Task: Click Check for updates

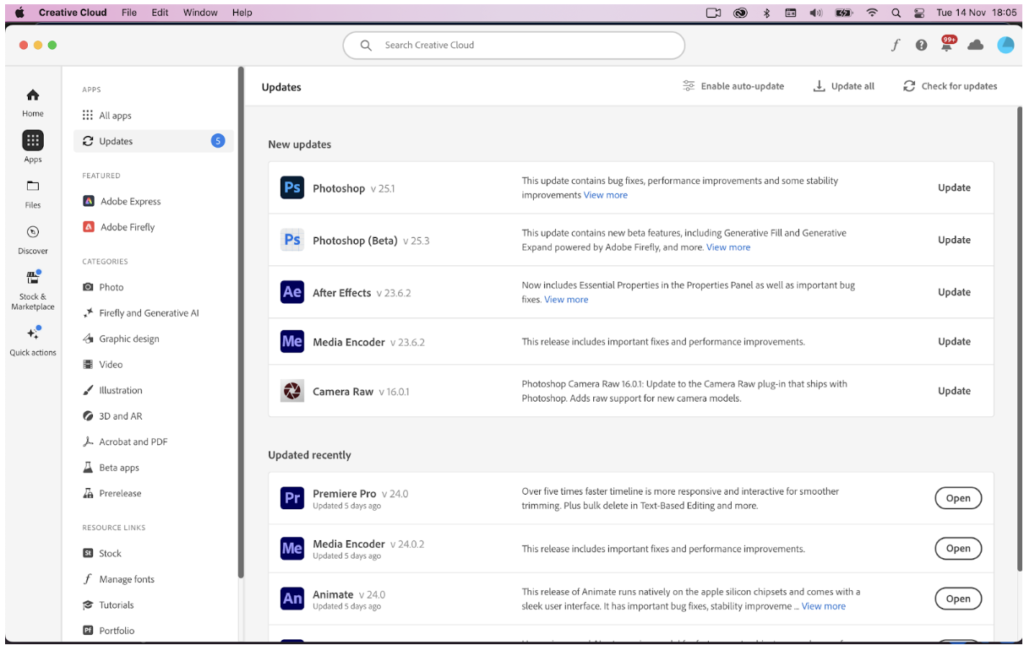Action: coord(950,86)
